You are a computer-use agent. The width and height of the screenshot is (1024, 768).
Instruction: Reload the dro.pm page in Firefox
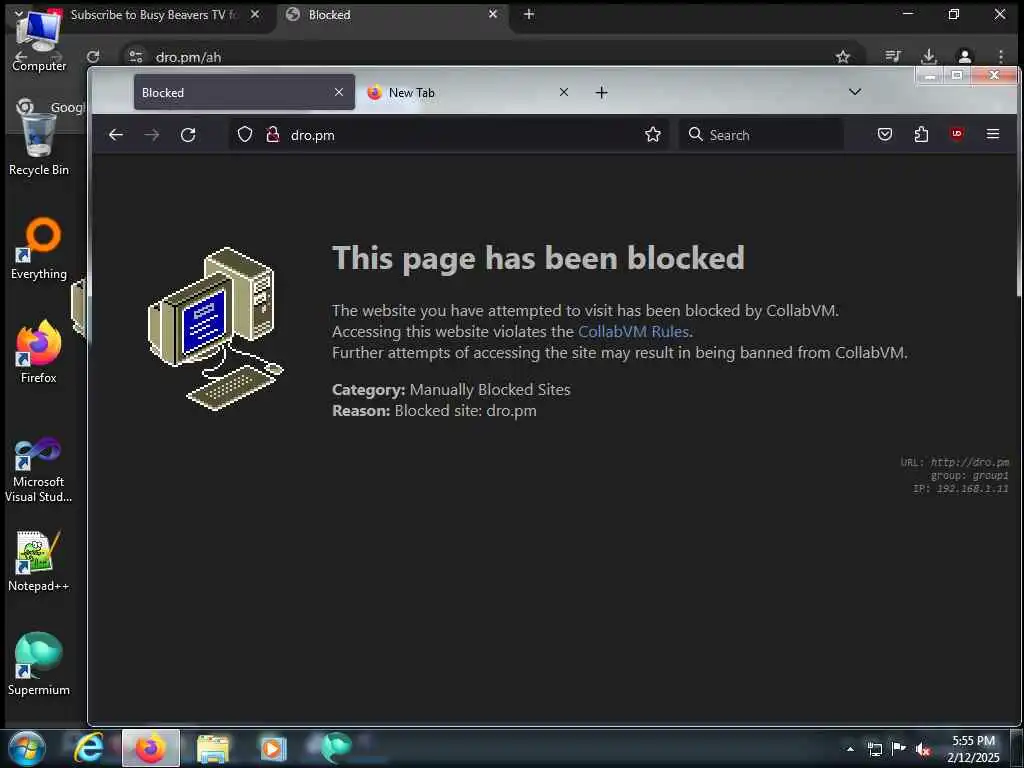point(188,135)
